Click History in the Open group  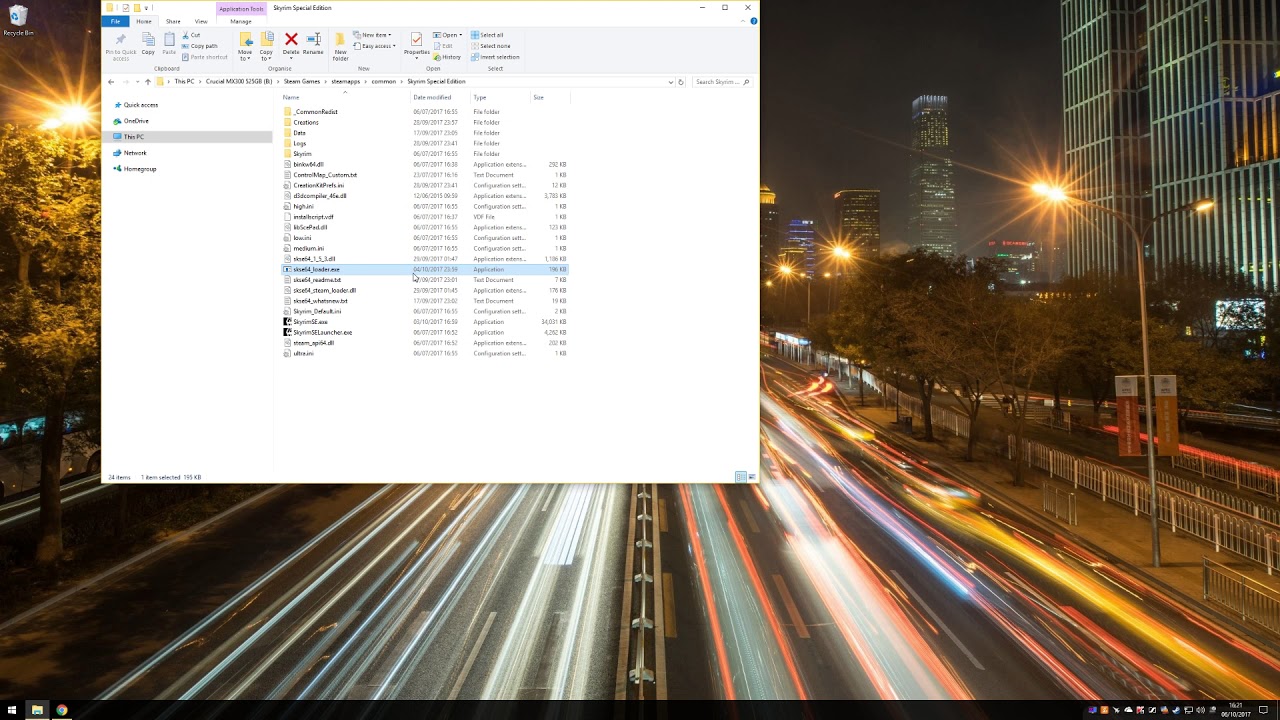pos(447,57)
